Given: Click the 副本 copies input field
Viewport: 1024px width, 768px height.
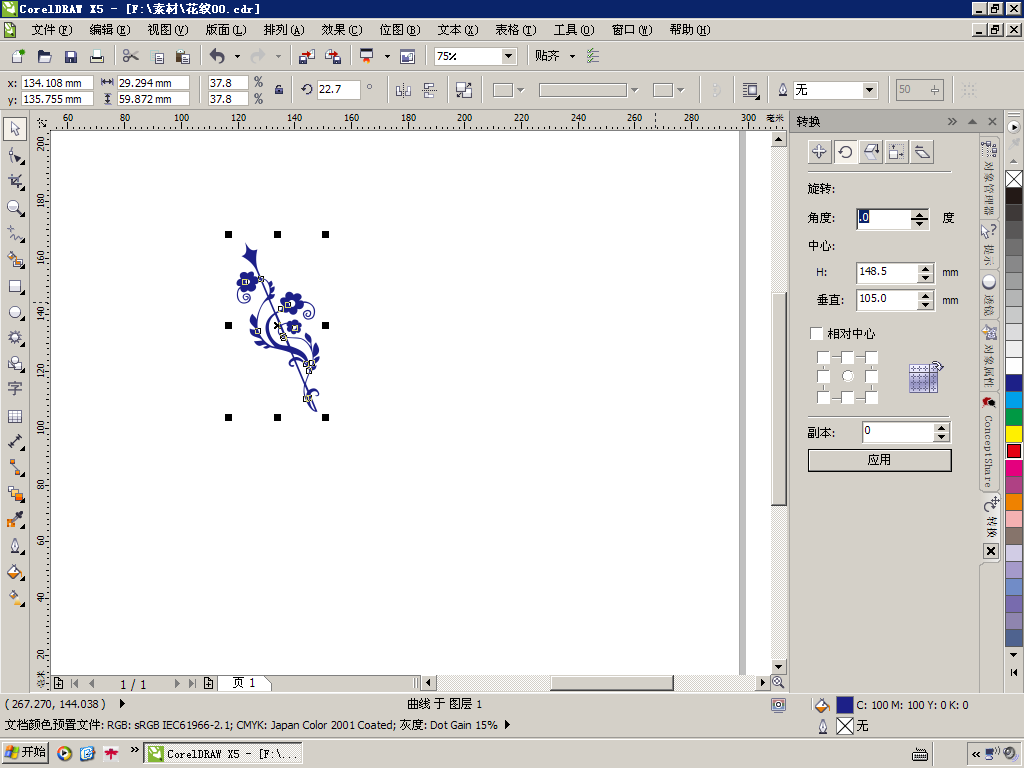Looking at the screenshot, I should 898,432.
